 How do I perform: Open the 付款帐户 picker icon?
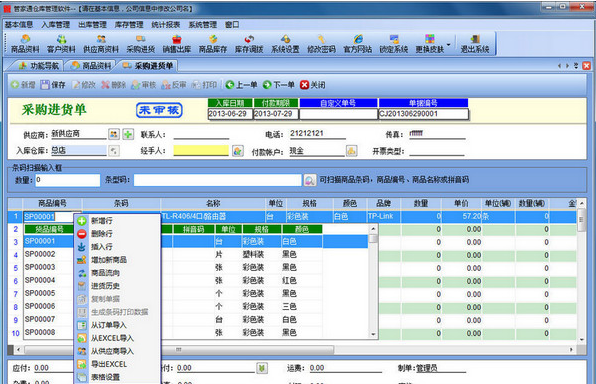[x=352, y=151]
